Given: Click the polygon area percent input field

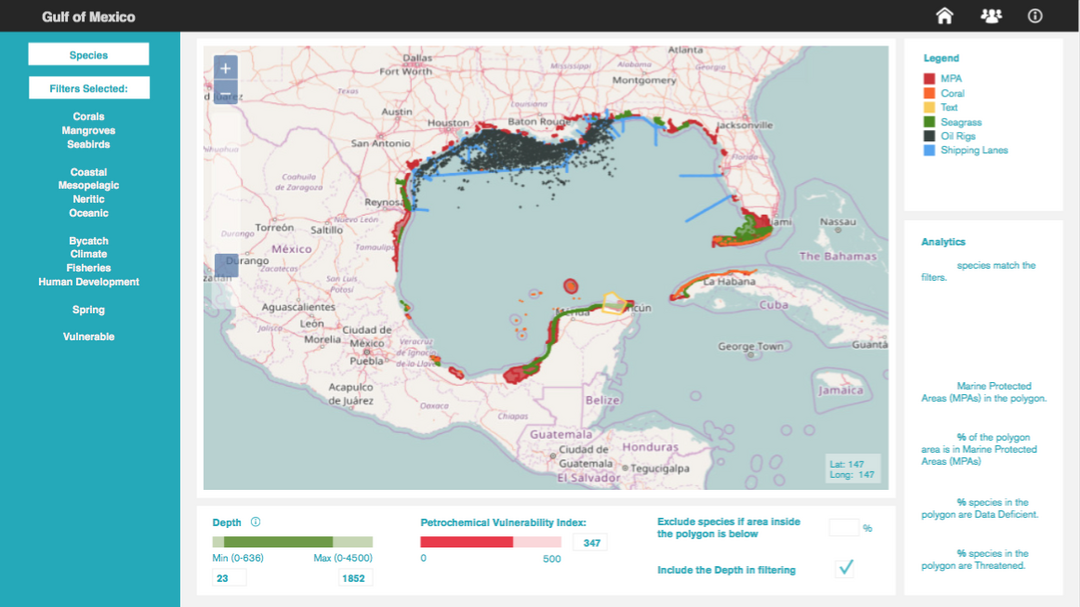Looking at the screenshot, I should [x=844, y=528].
